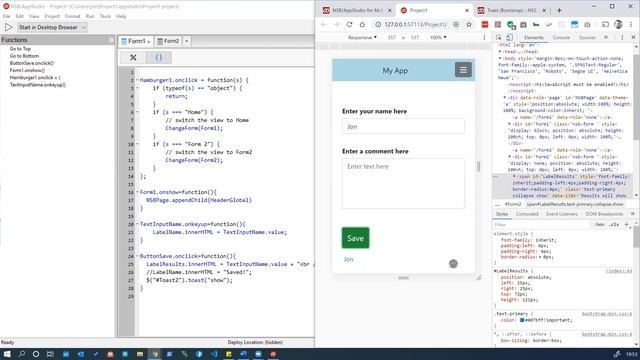
Task: Click the comment text area
Action: [403, 184]
